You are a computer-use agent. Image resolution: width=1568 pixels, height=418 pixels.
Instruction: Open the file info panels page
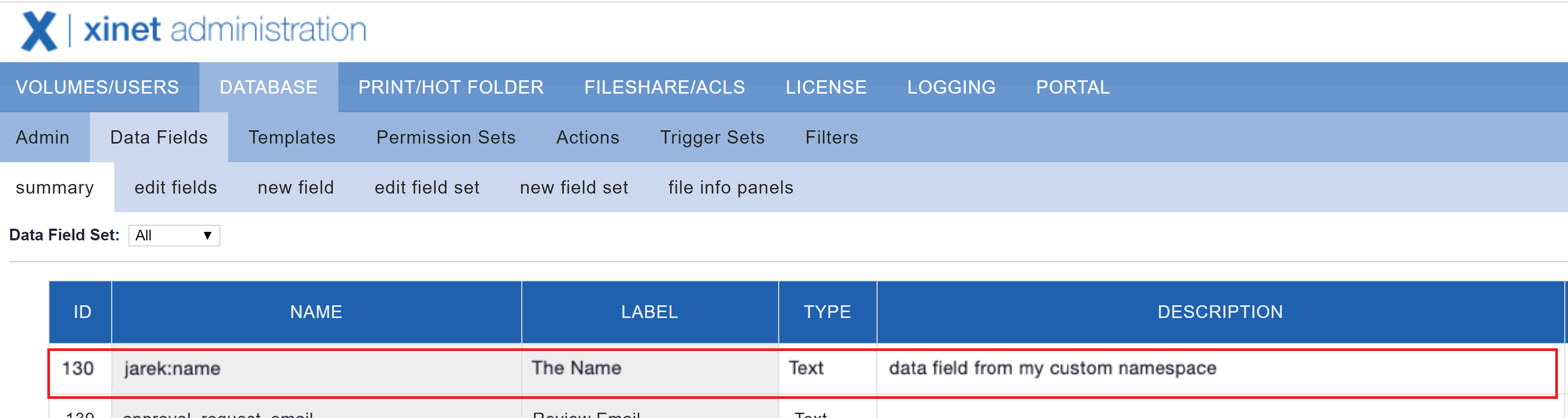[730, 187]
